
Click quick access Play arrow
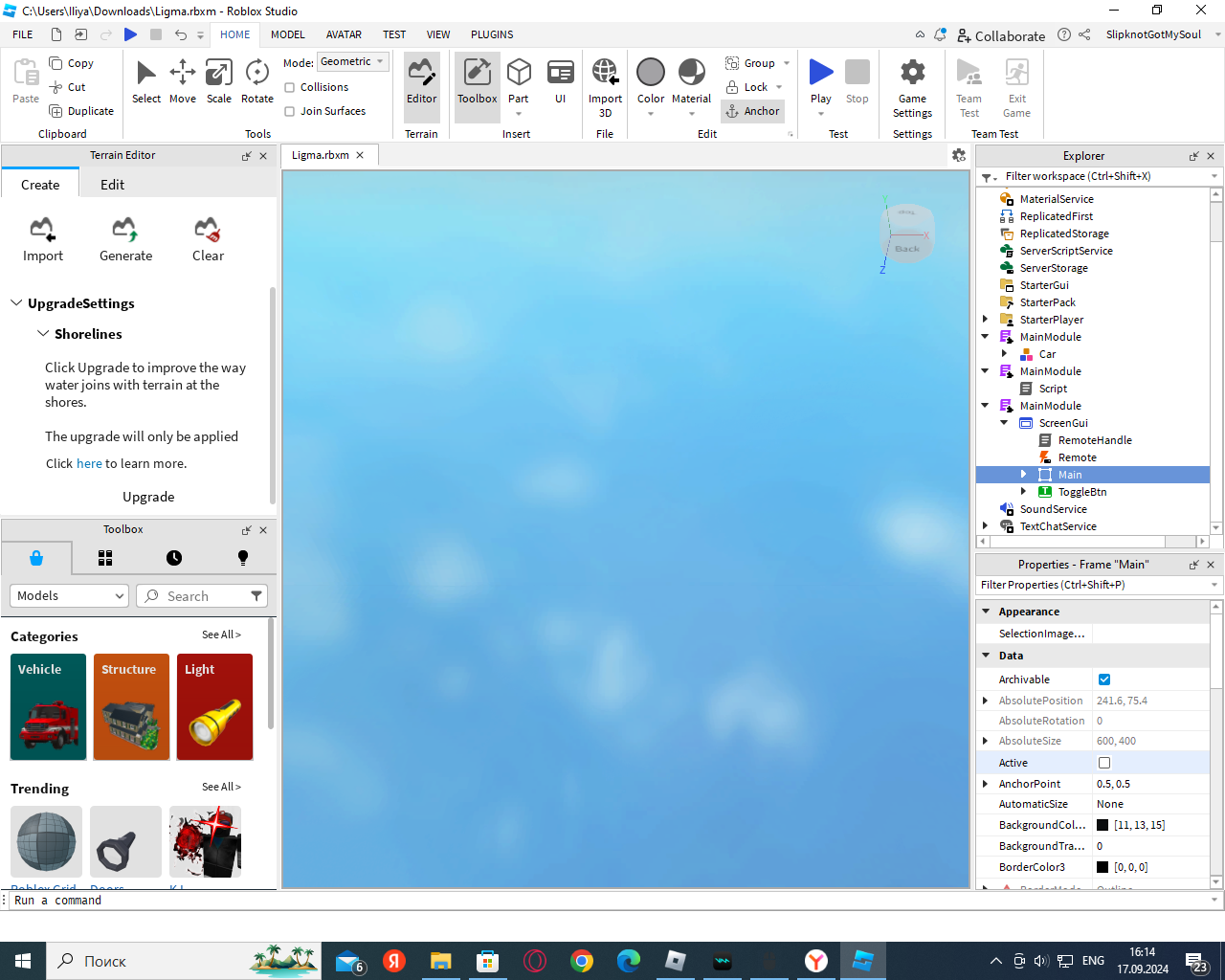pyautogui.click(x=130, y=34)
